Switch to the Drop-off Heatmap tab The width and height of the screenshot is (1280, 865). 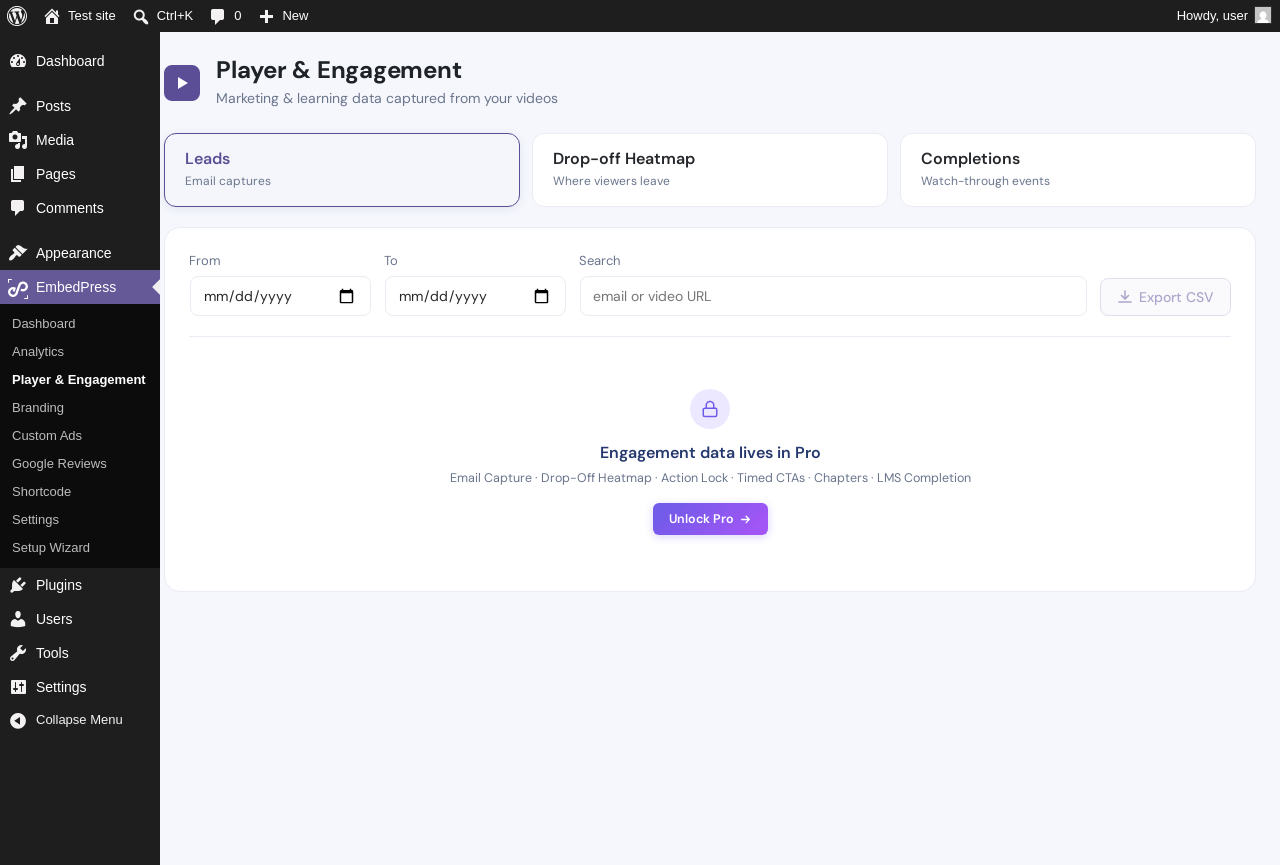tap(710, 170)
